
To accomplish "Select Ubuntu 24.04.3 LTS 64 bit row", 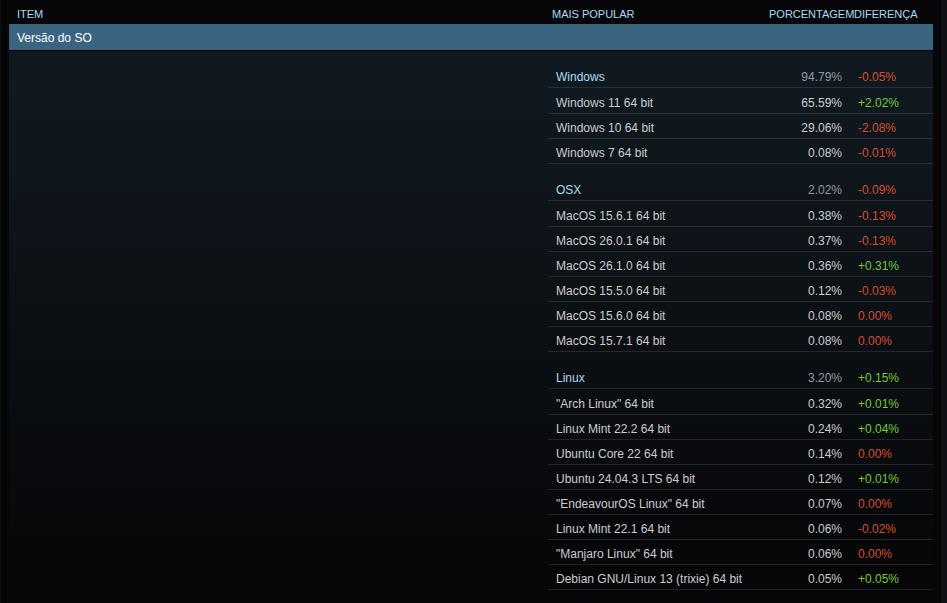I will pos(625,479).
